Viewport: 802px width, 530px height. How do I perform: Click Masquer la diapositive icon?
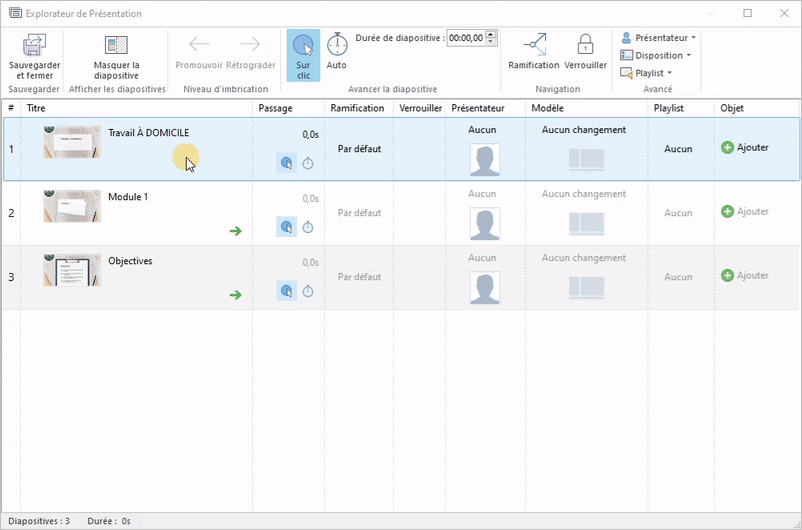[116, 46]
